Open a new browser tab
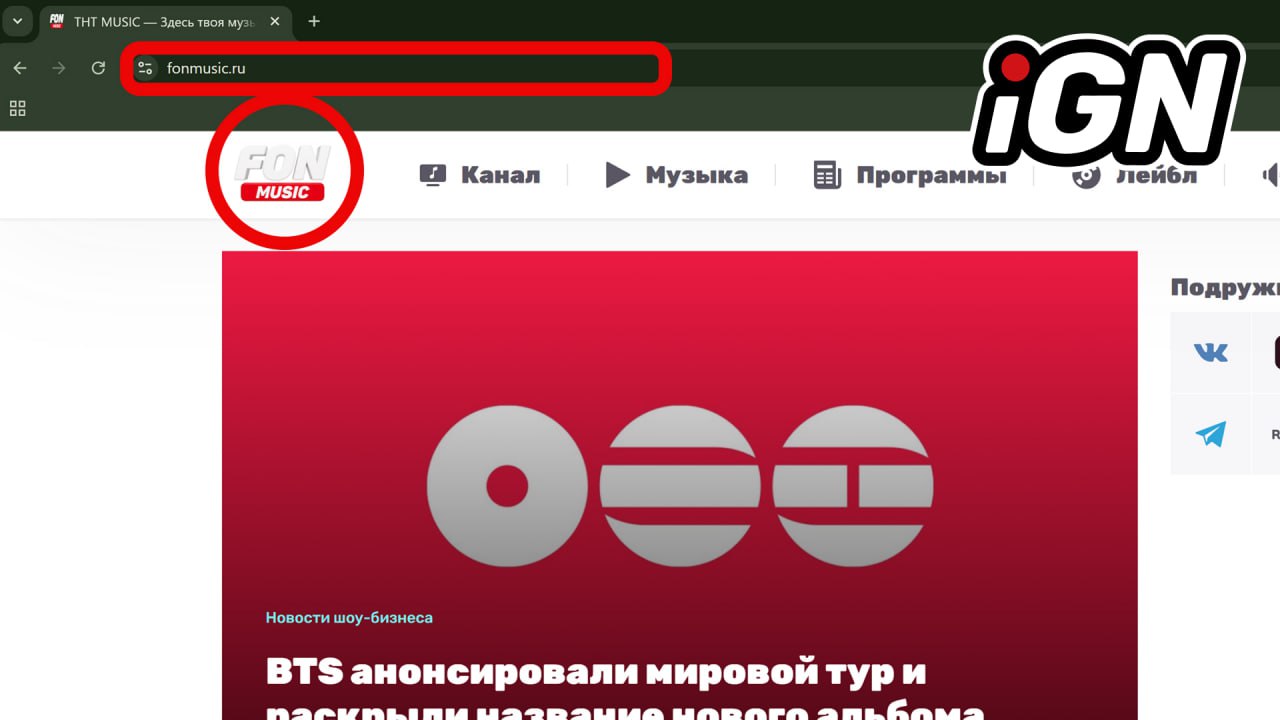Screen dimensions: 1280x720 click(x=314, y=21)
